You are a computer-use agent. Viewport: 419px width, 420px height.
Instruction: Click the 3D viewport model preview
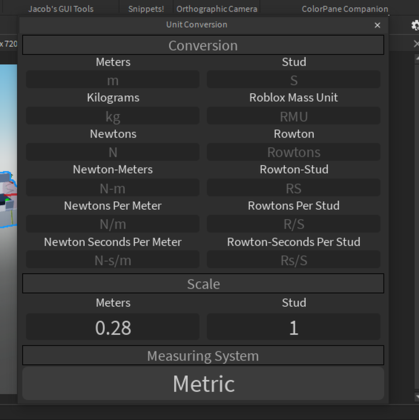click(8, 199)
